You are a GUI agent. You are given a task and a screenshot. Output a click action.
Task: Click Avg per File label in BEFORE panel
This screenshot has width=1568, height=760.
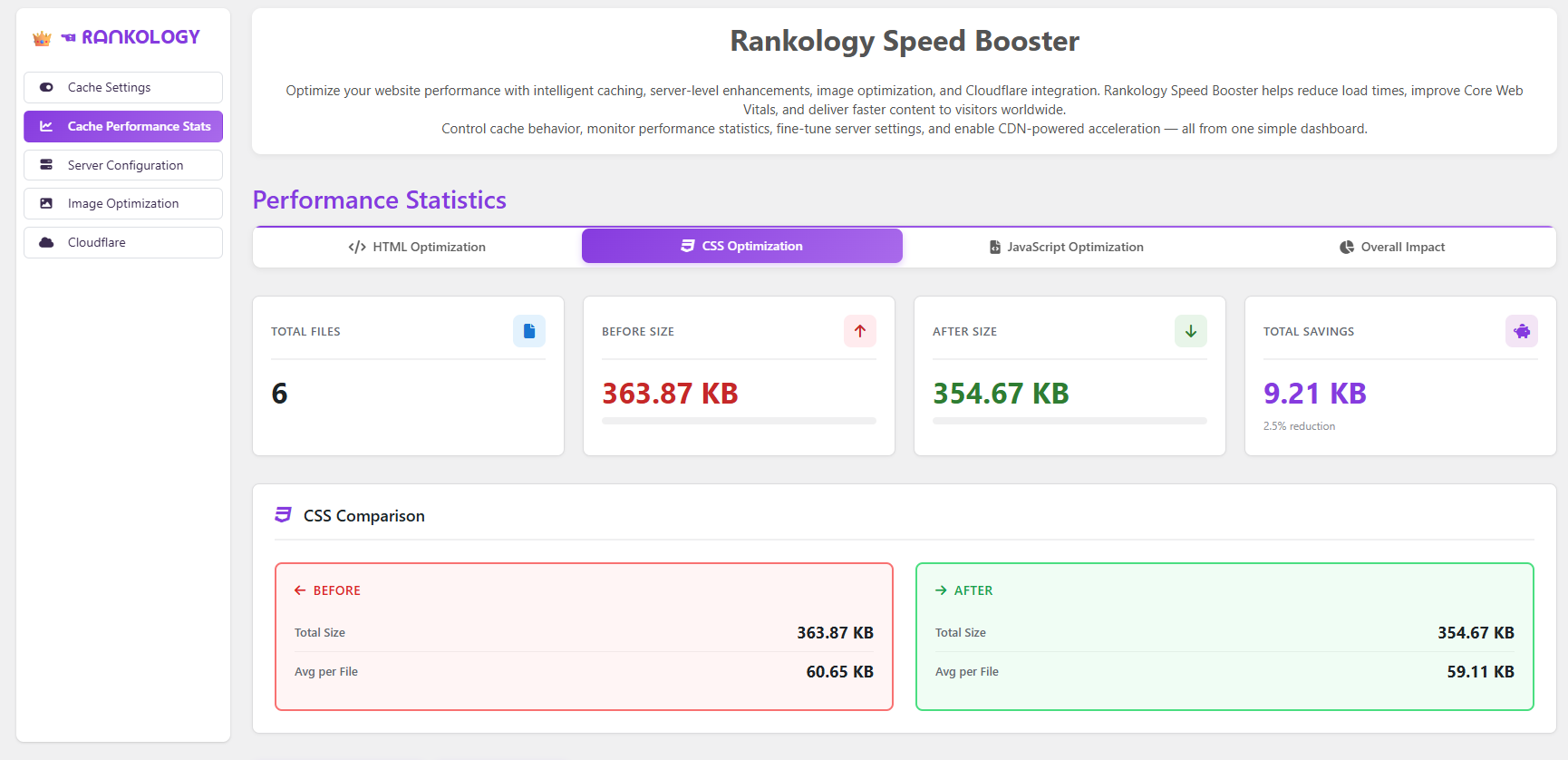point(326,672)
